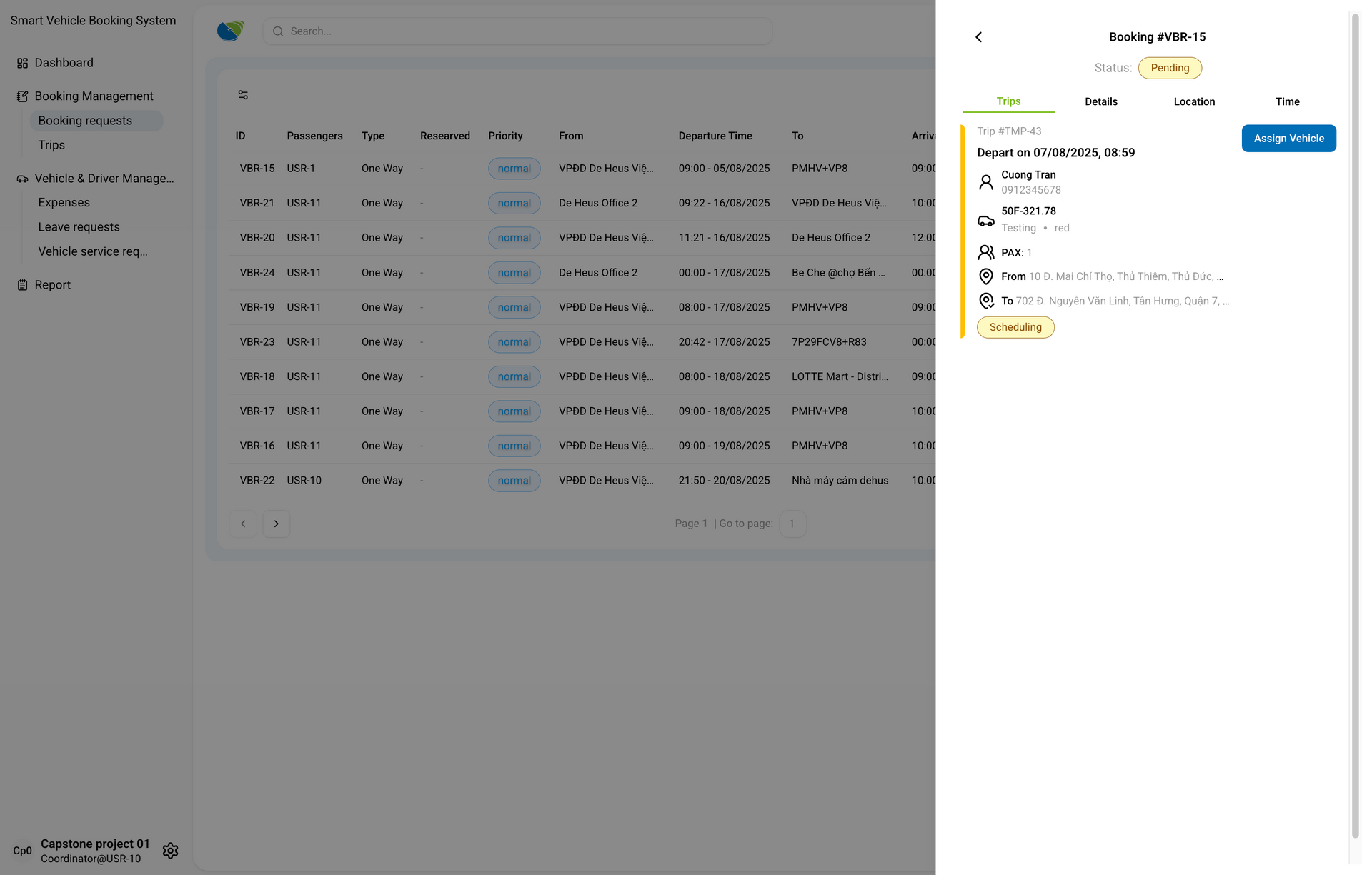Image resolution: width=1372 pixels, height=875 pixels.
Task: Open Leave requests in sidebar
Action: click(79, 227)
